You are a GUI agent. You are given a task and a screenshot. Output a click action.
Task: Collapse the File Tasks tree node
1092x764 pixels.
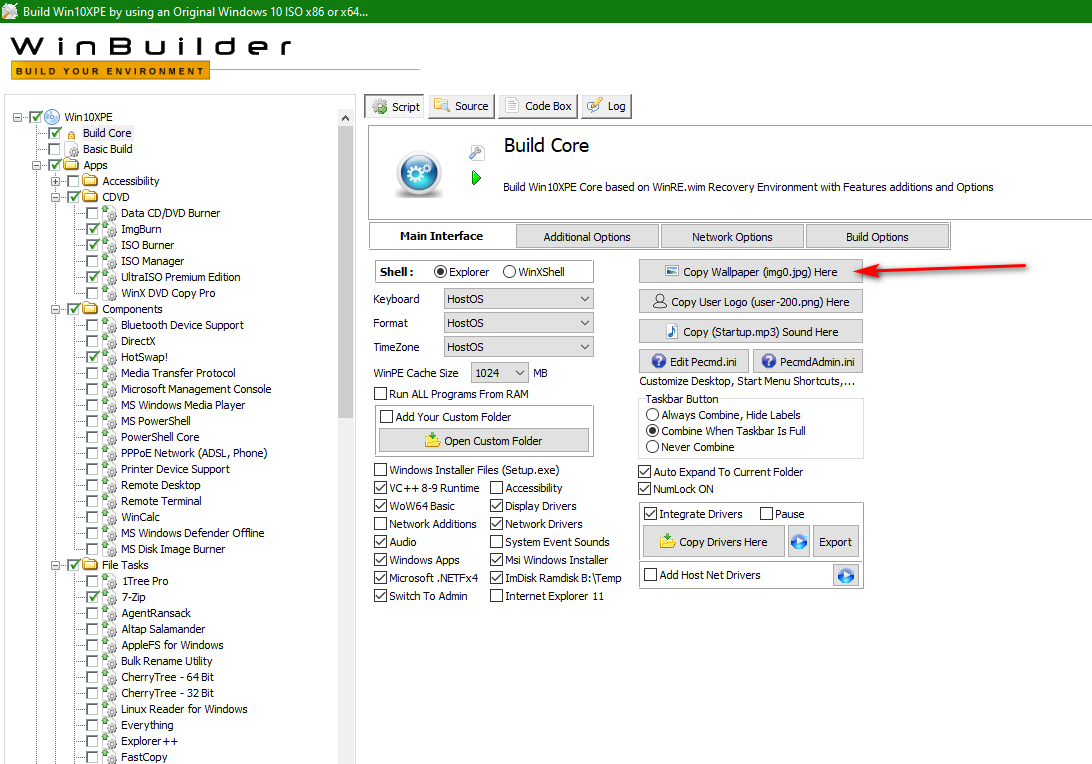coord(55,565)
